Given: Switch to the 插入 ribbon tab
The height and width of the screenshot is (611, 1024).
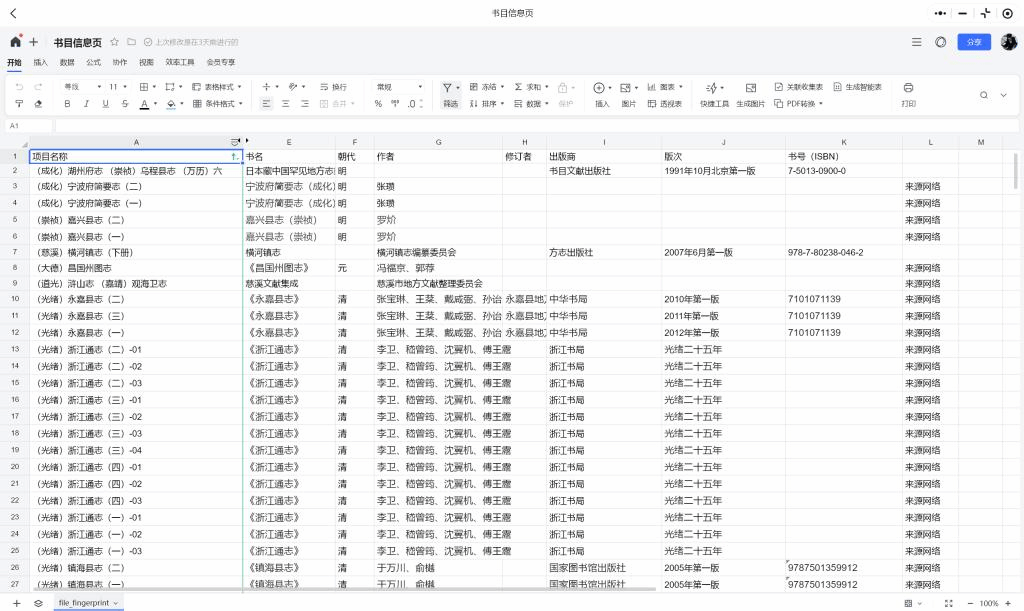Looking at the screenshot, I should point(40,62).
